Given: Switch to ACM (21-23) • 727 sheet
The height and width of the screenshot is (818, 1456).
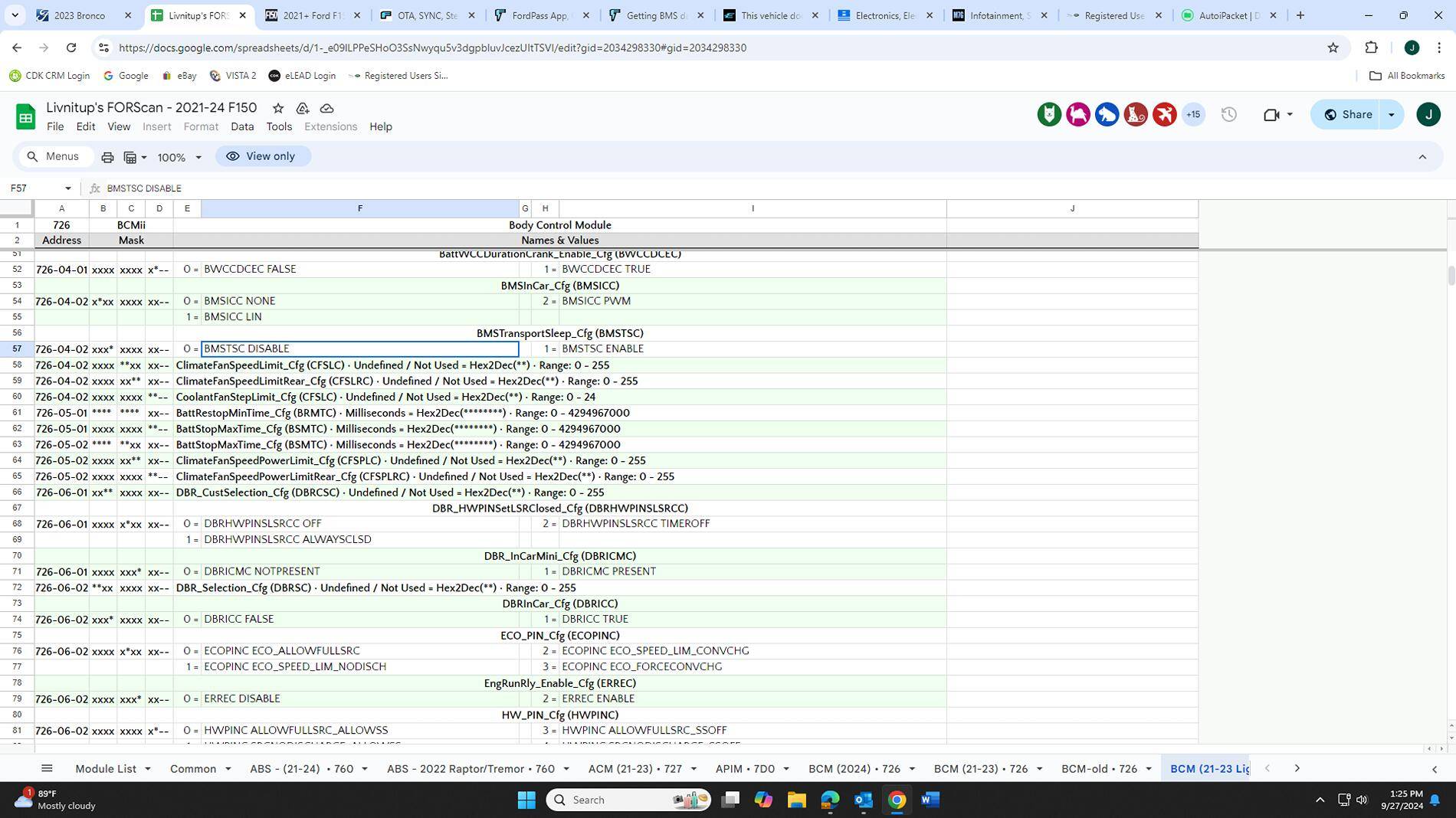Looking at the screenshot, I should point(635,769).
